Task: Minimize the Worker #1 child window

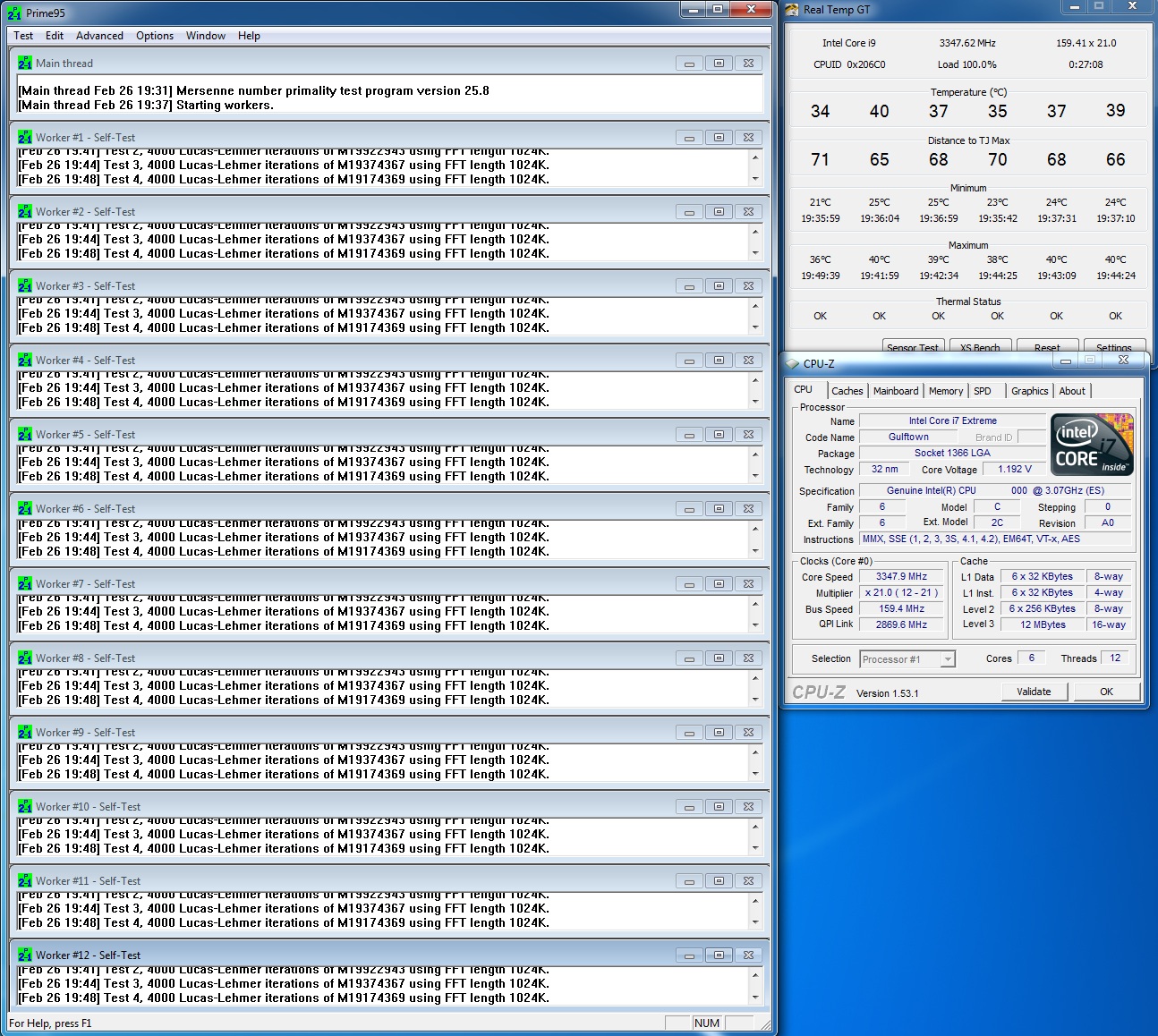Action: [x=689, y=138]
